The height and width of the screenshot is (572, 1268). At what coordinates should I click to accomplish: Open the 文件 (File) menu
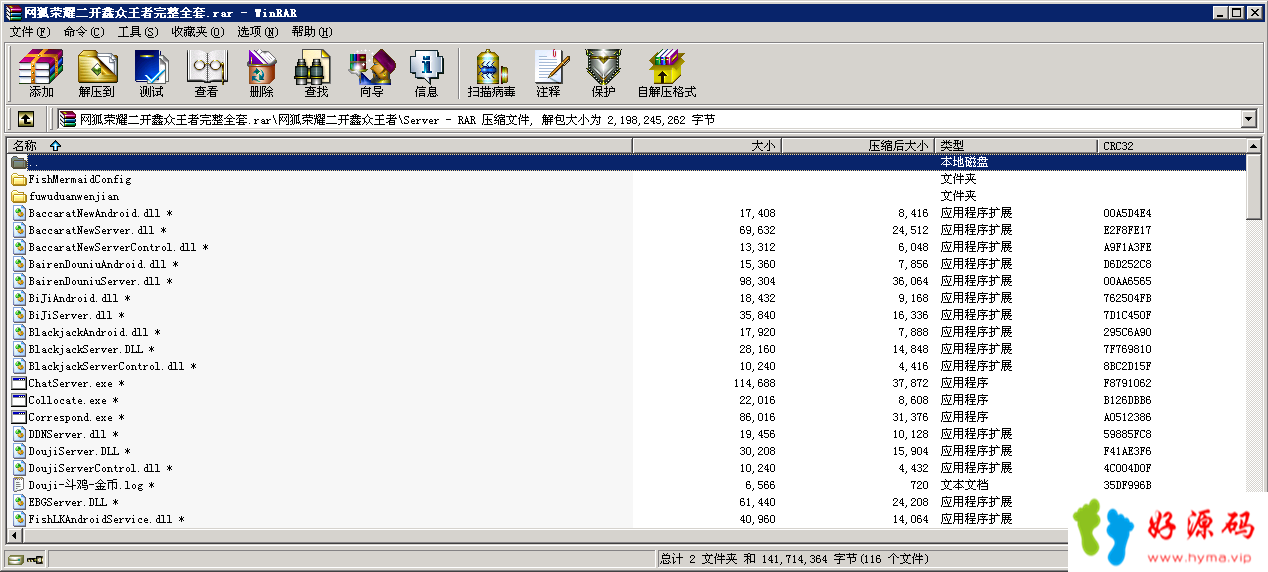click(30, 32)
